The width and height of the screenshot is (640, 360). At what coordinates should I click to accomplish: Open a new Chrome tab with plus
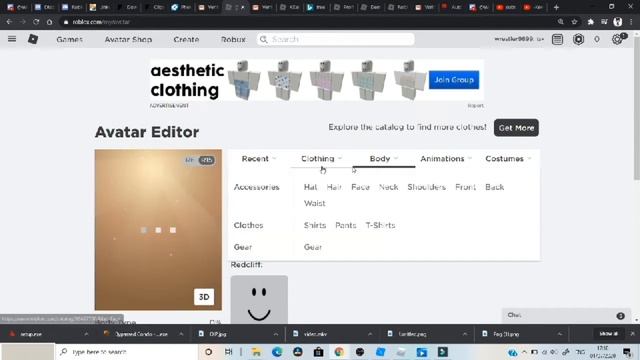[556, 7]
